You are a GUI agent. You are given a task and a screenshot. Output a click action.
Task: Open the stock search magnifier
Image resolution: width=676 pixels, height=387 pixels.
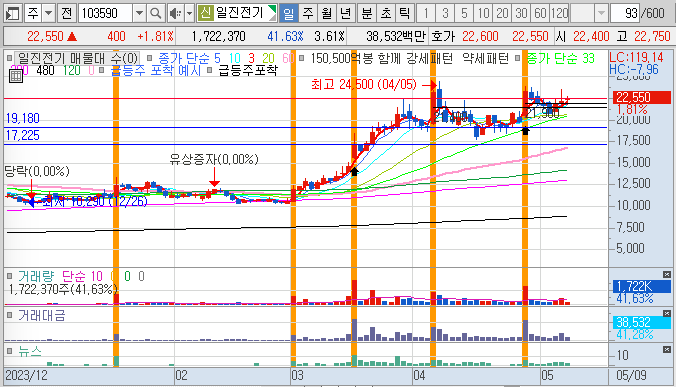click(x=155, y=13)
